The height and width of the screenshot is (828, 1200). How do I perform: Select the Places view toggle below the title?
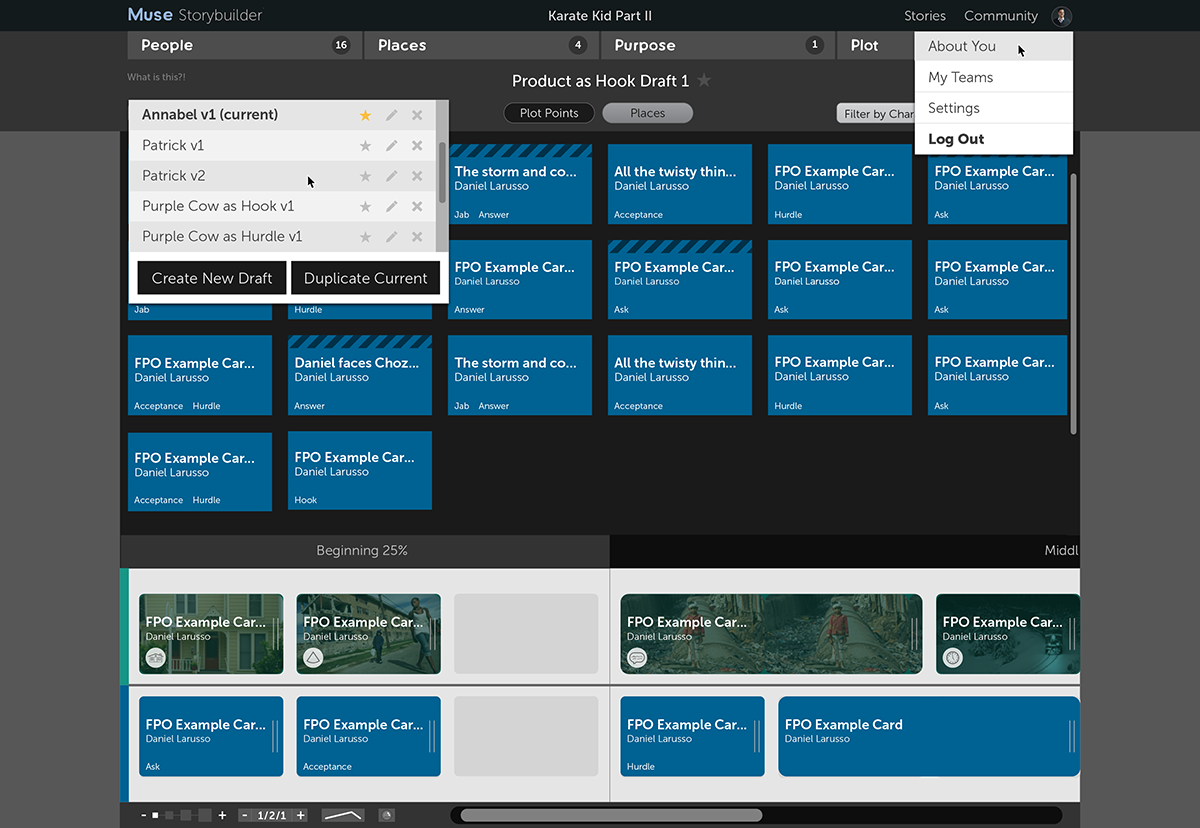click(647, 113)
